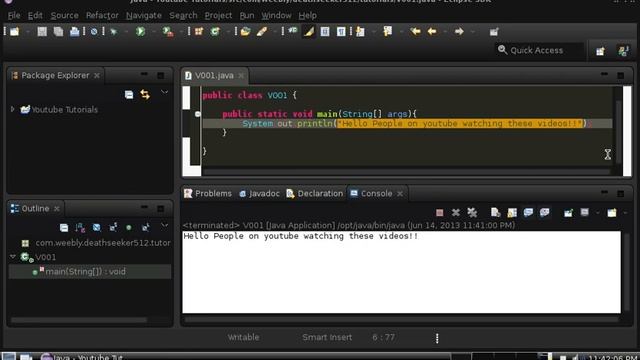Toggle Show Console on Standard Error
Image resolution: width=640 pixels, height=360 pixels.
tap(544, 212)
